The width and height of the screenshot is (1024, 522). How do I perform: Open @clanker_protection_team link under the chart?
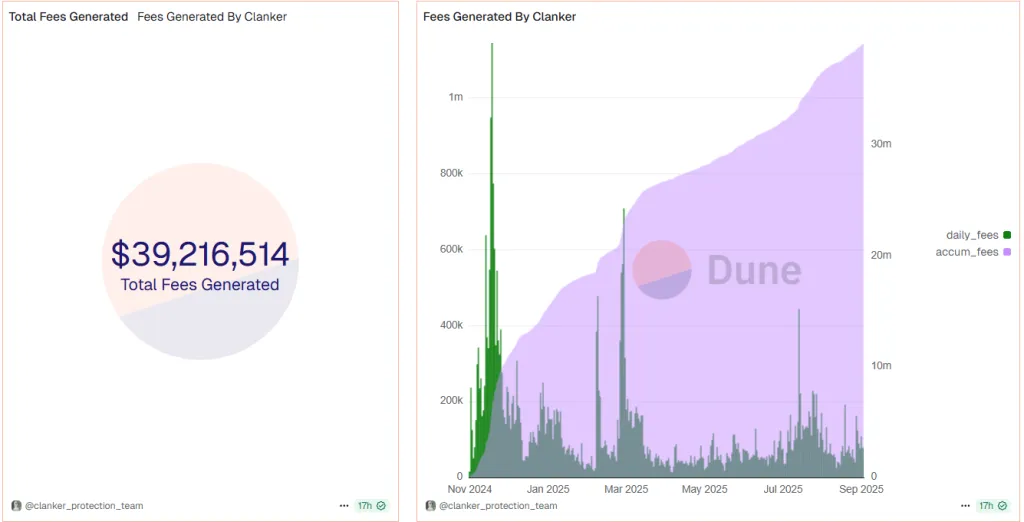point(498,506)
